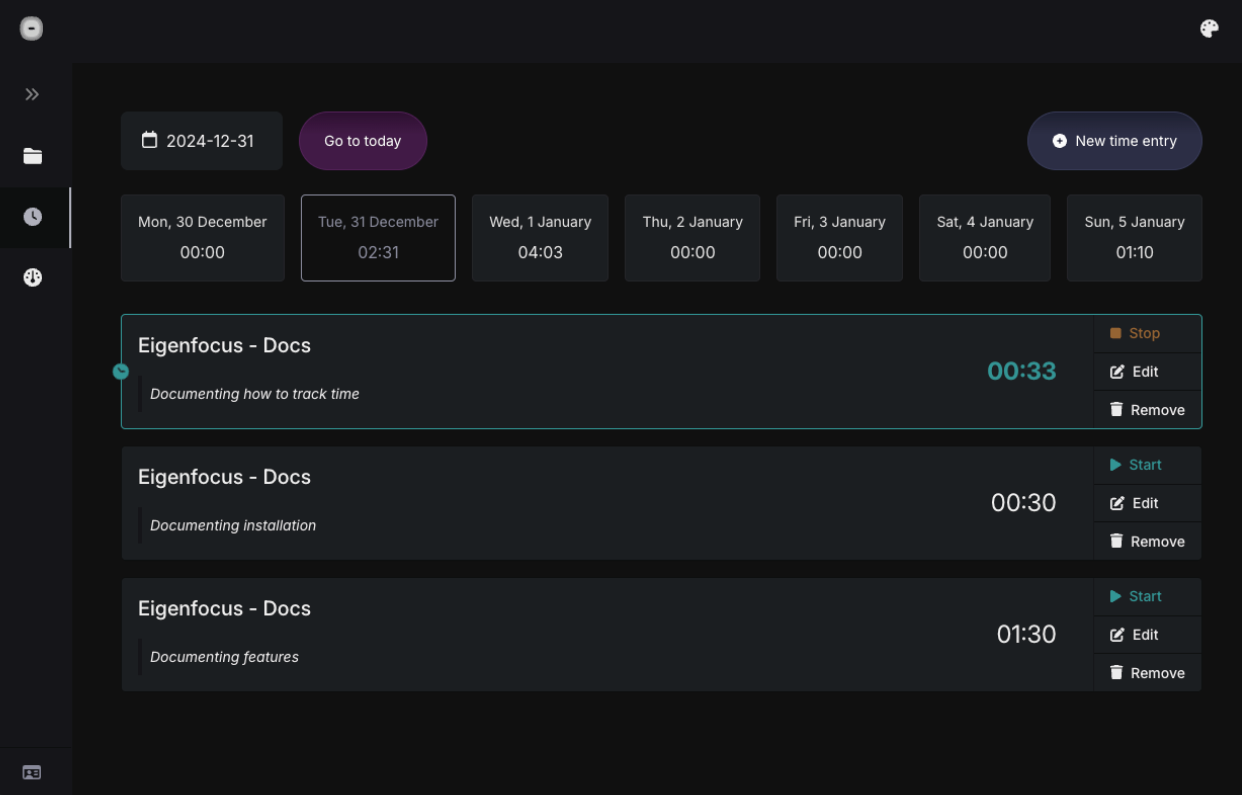Image resolution: width=1242 pixels, height=795 pixels.
Task: Click the teal progress indicator dot on the active entry
Action: [x=121, y=370]
